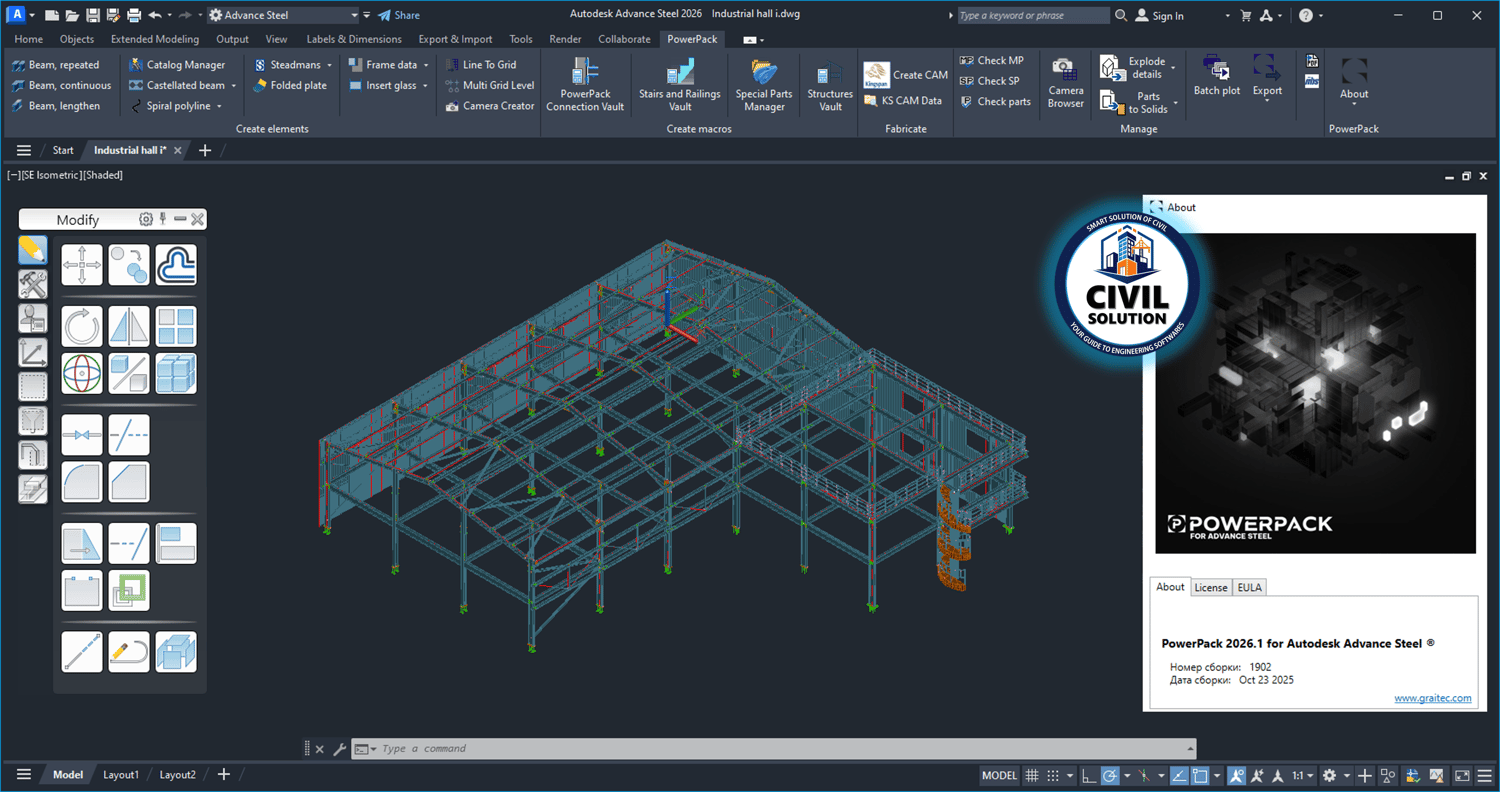The height and width of the screenshot is (792, 1500).
Task: Open the www.graitec.com link
Action: pyautogui.click(x=1433, y=698)
